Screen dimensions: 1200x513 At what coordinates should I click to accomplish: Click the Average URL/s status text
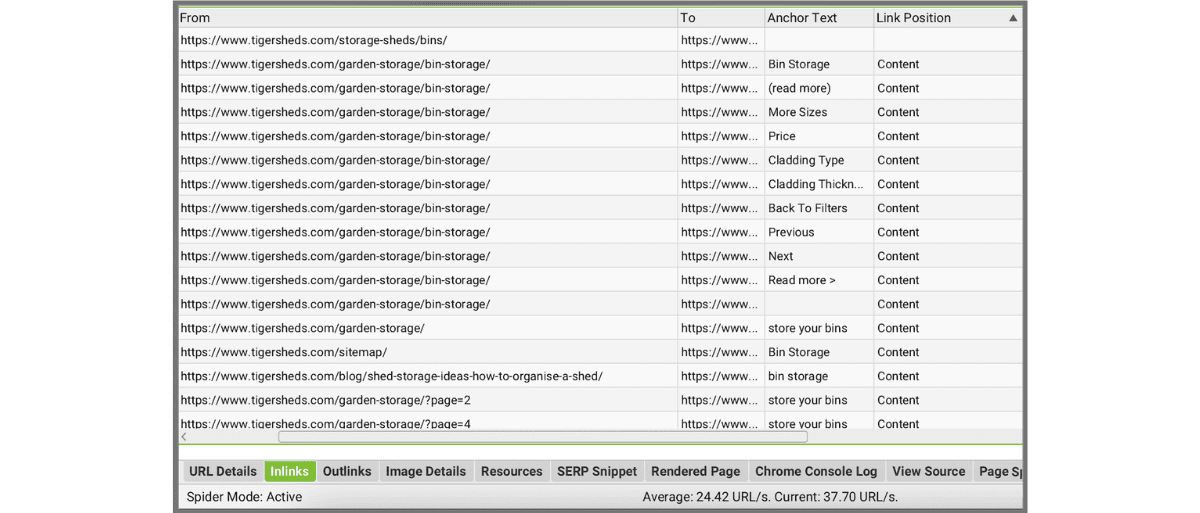(x=770, y=497)
